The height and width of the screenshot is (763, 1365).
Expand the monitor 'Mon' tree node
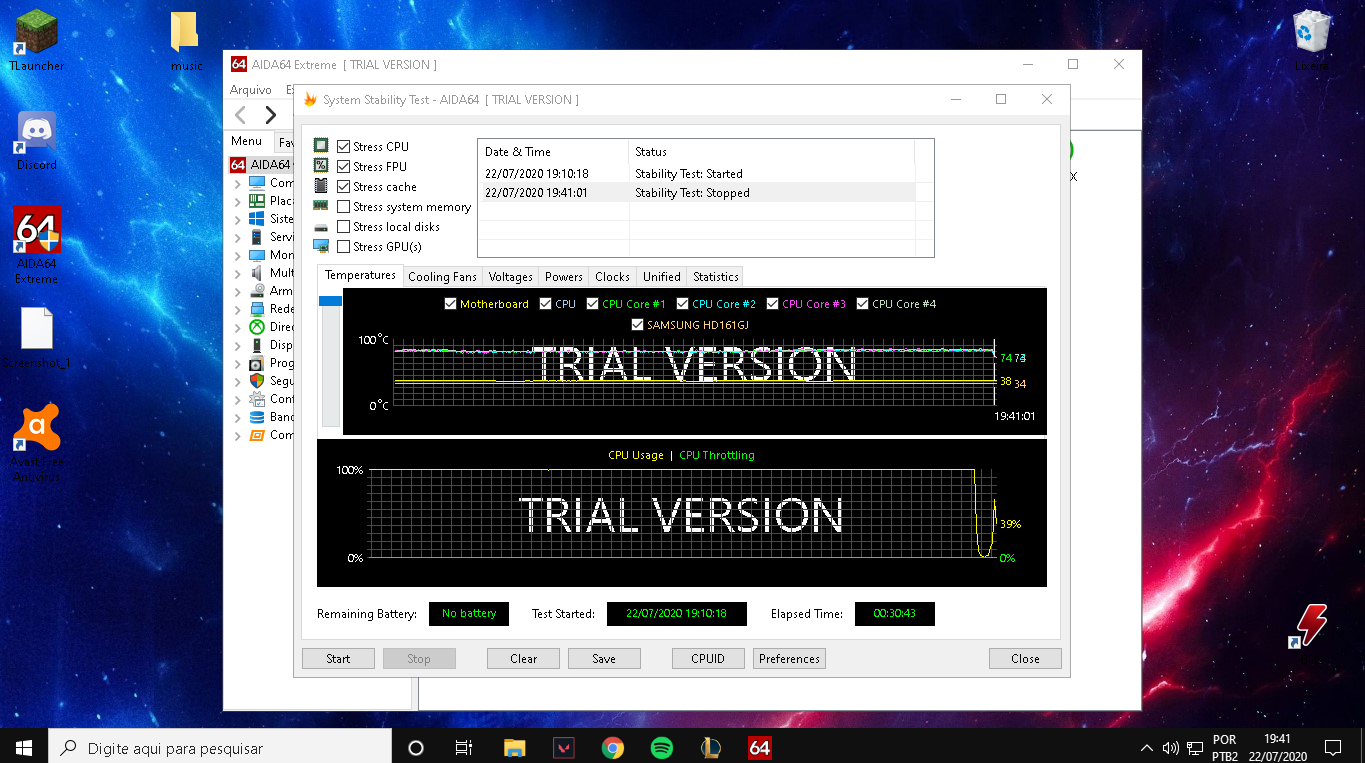coord(237,256)
